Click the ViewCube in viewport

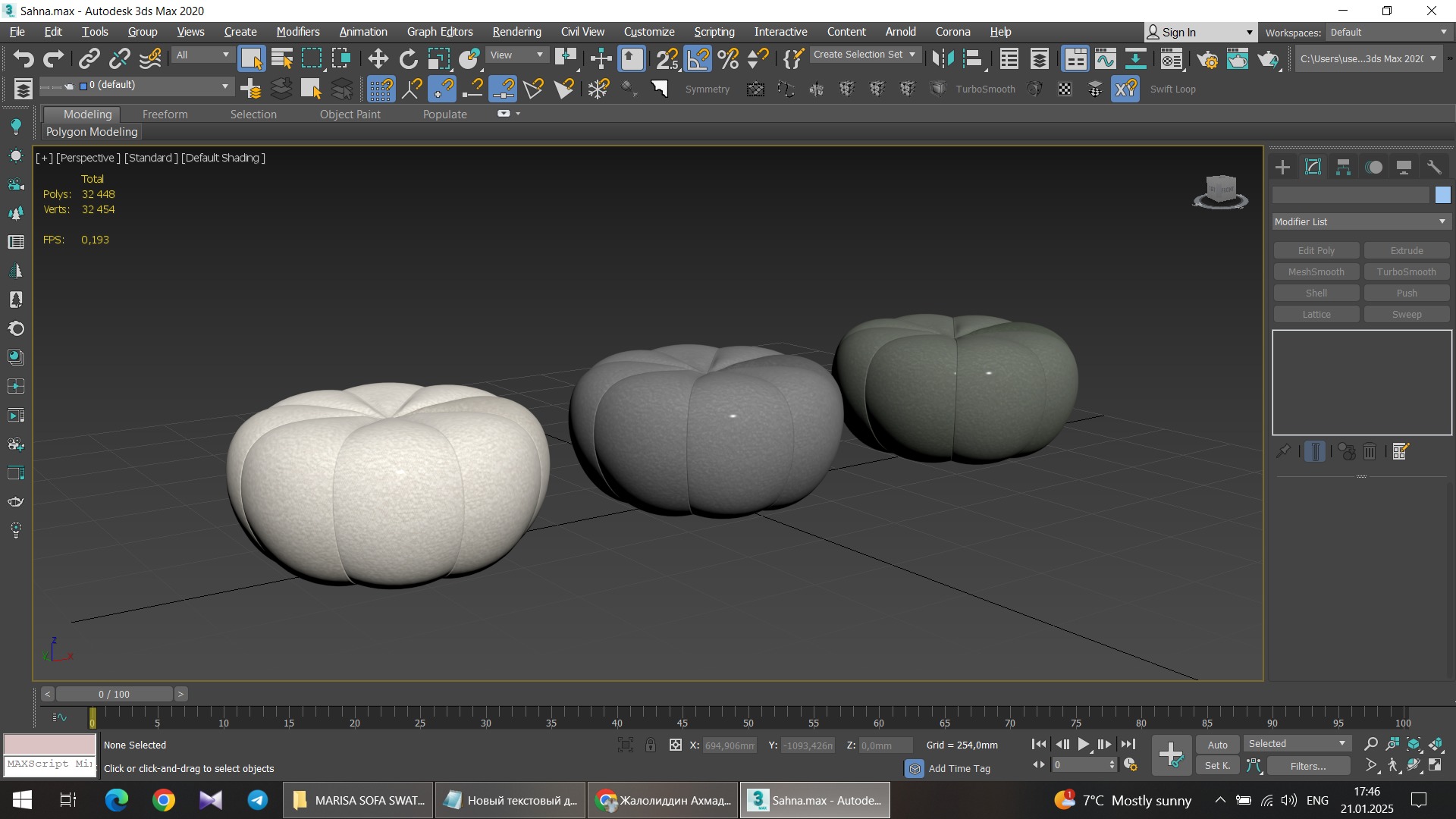pos(1220,190)
